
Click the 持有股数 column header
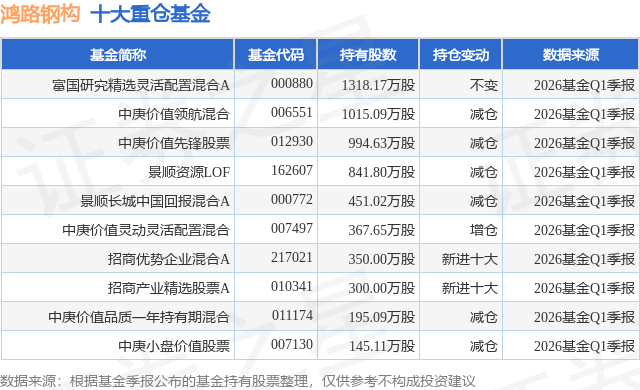tap(368, 55)
